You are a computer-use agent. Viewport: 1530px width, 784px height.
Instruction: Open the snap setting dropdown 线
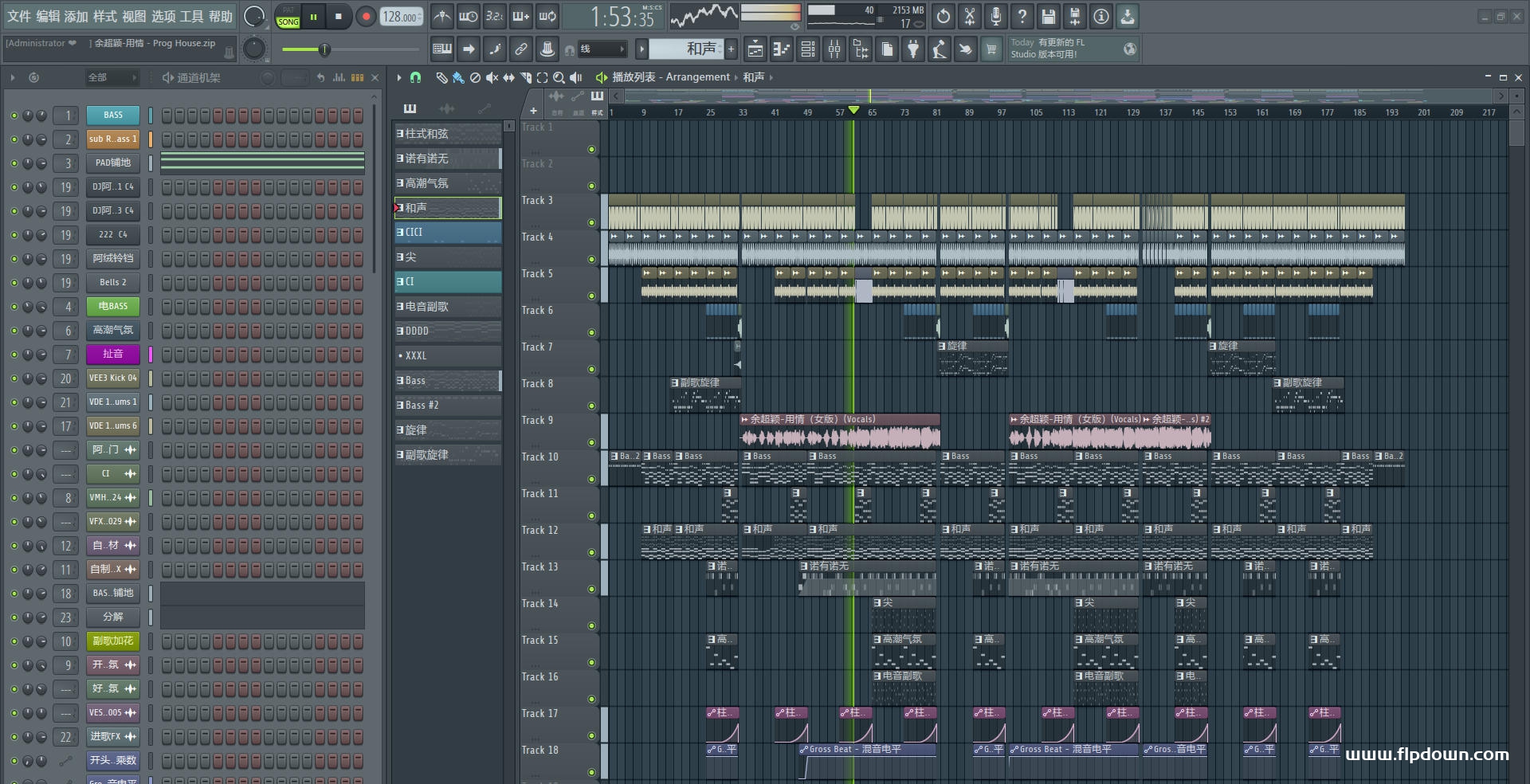[602, 49]
